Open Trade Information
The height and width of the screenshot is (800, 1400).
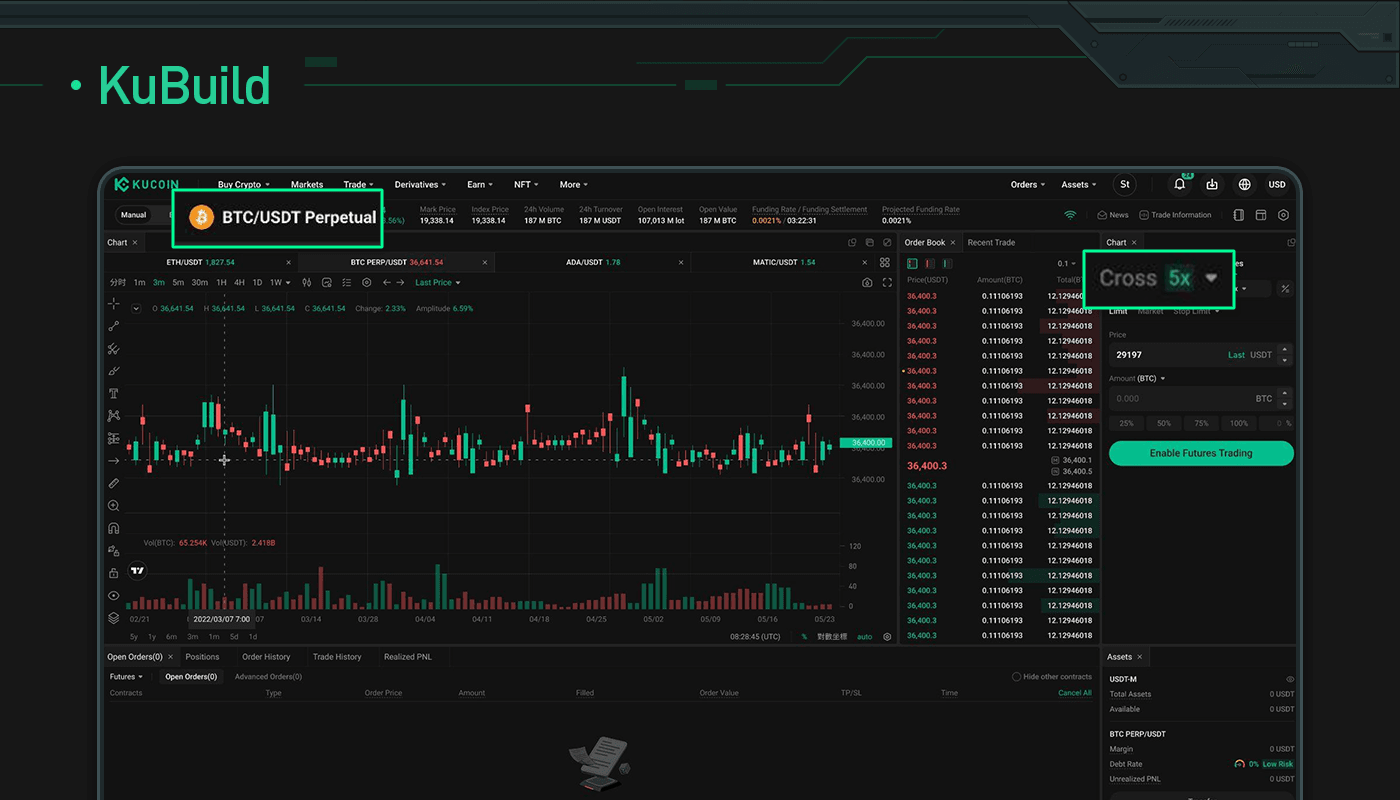pyautogui.click(x=1175, y=215)
